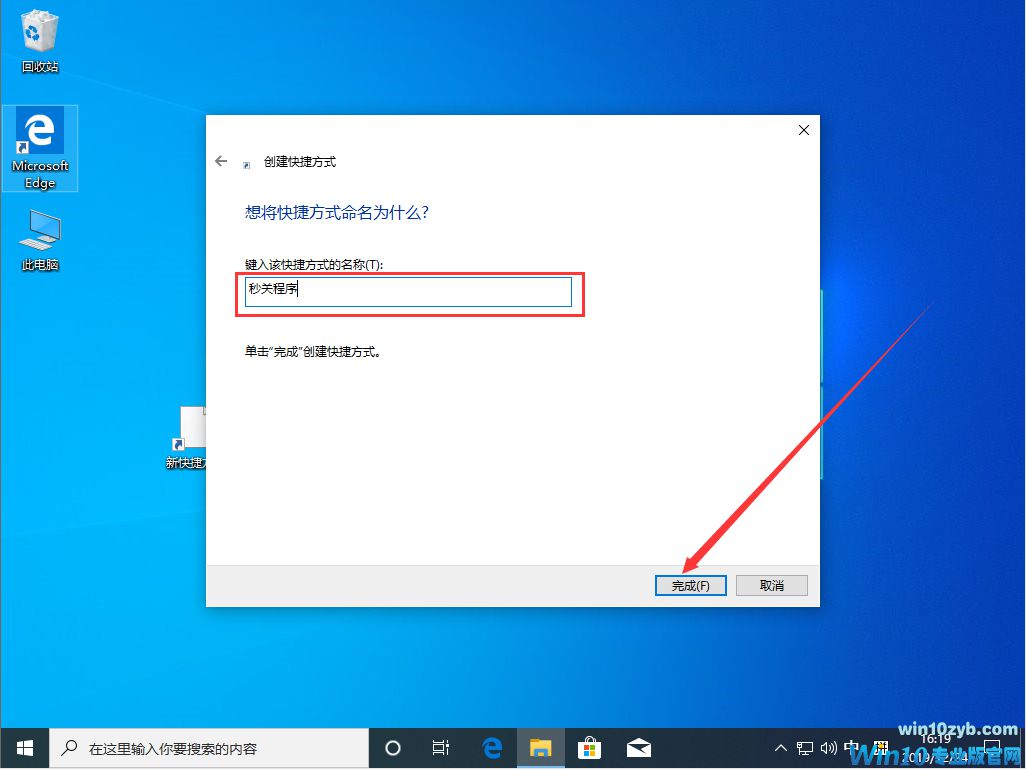1026x769 pixels.
Task: Open File Explorer from the taskbar
Action: [x=541, y=747]
